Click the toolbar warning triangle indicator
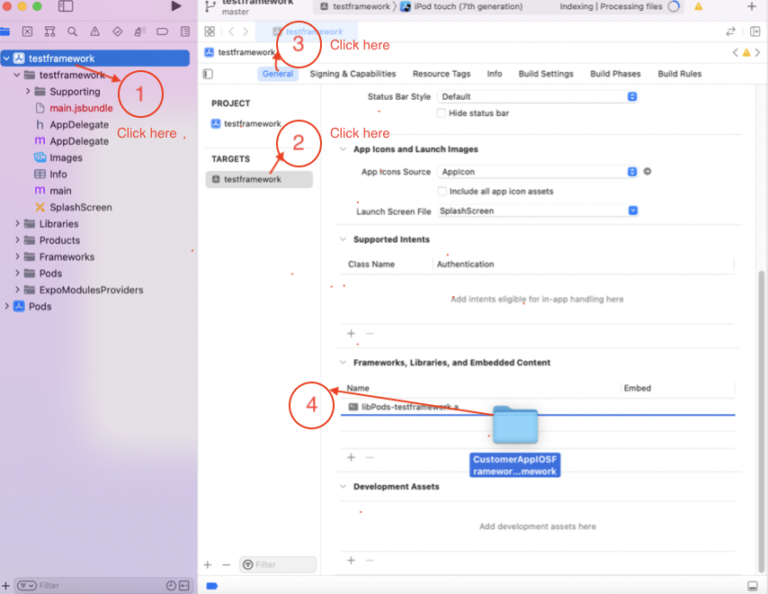 (698, 6)
